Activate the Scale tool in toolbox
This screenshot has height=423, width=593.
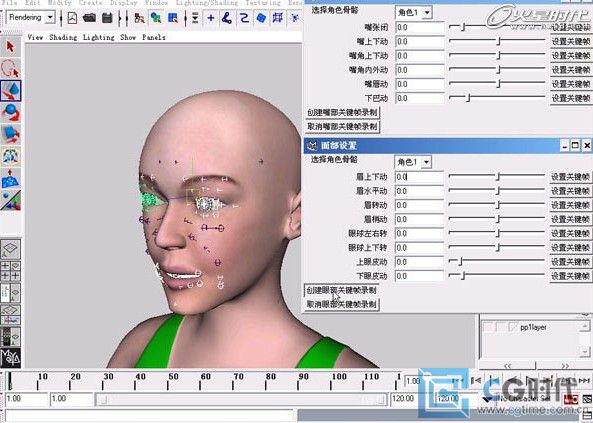(11, 134)
